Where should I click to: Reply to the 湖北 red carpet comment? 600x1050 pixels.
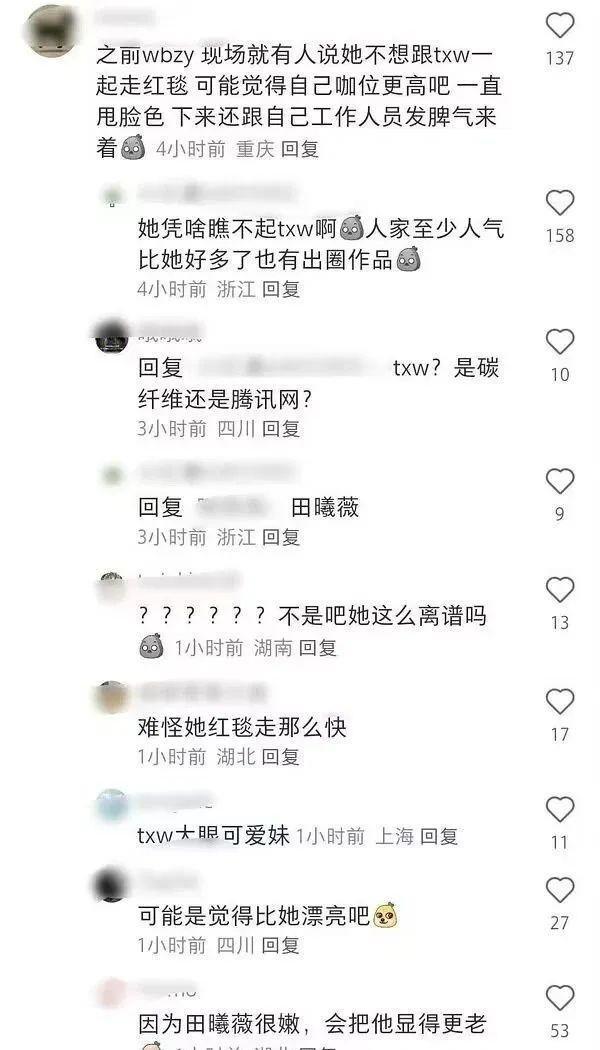[281, 757]
